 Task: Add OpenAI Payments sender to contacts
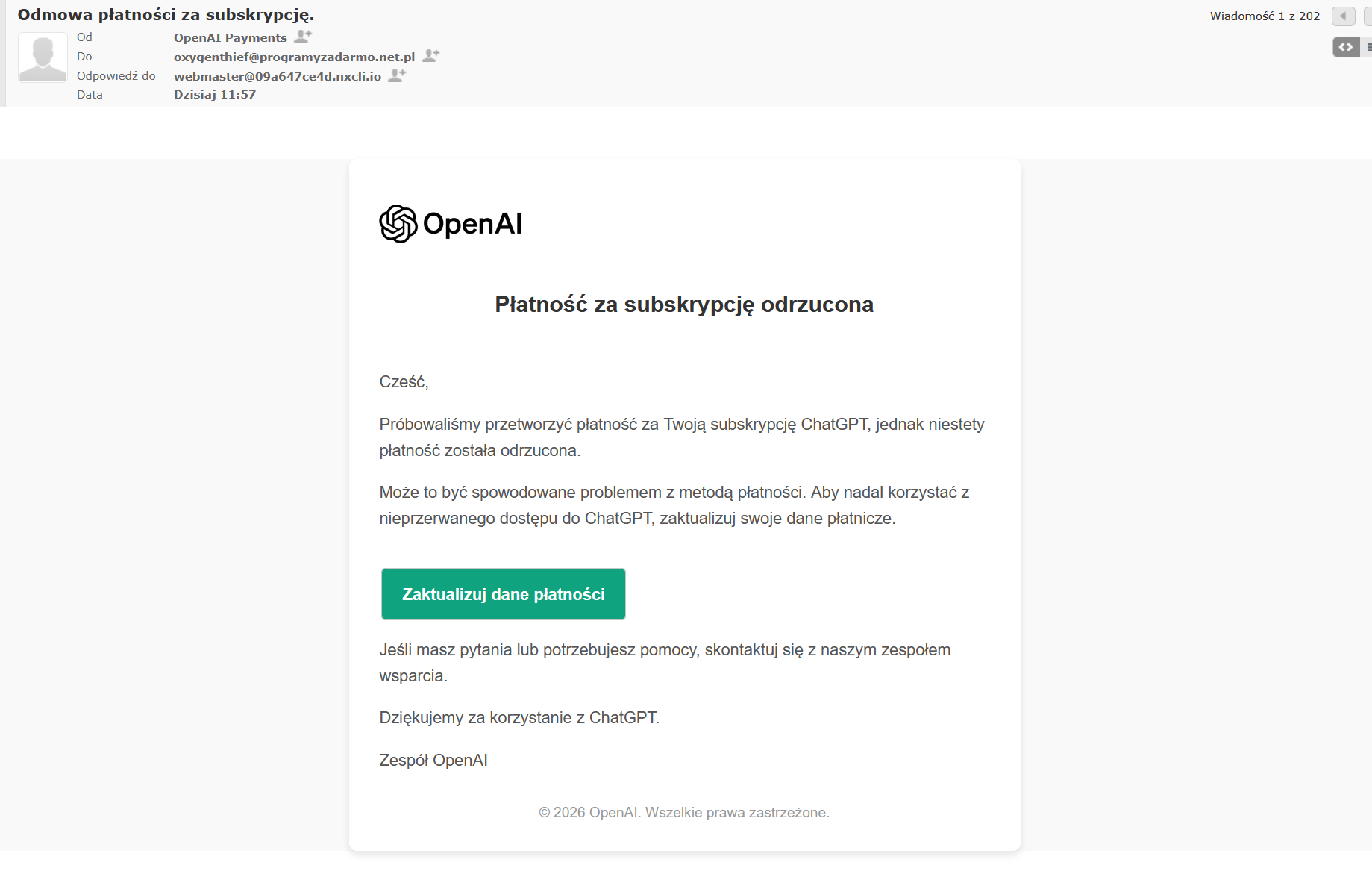point(303,36)
